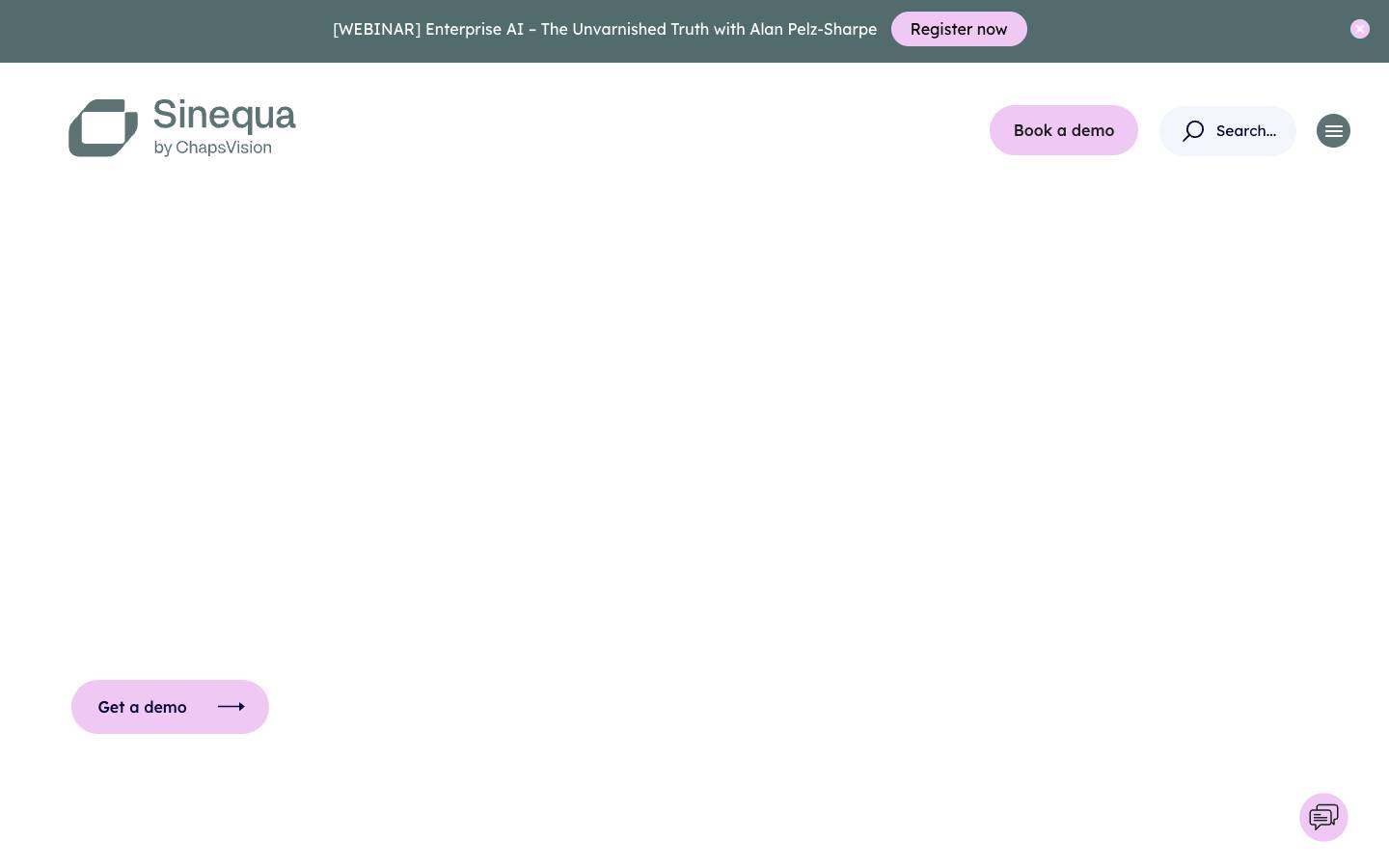Click the Get a demo arrow

231,707
